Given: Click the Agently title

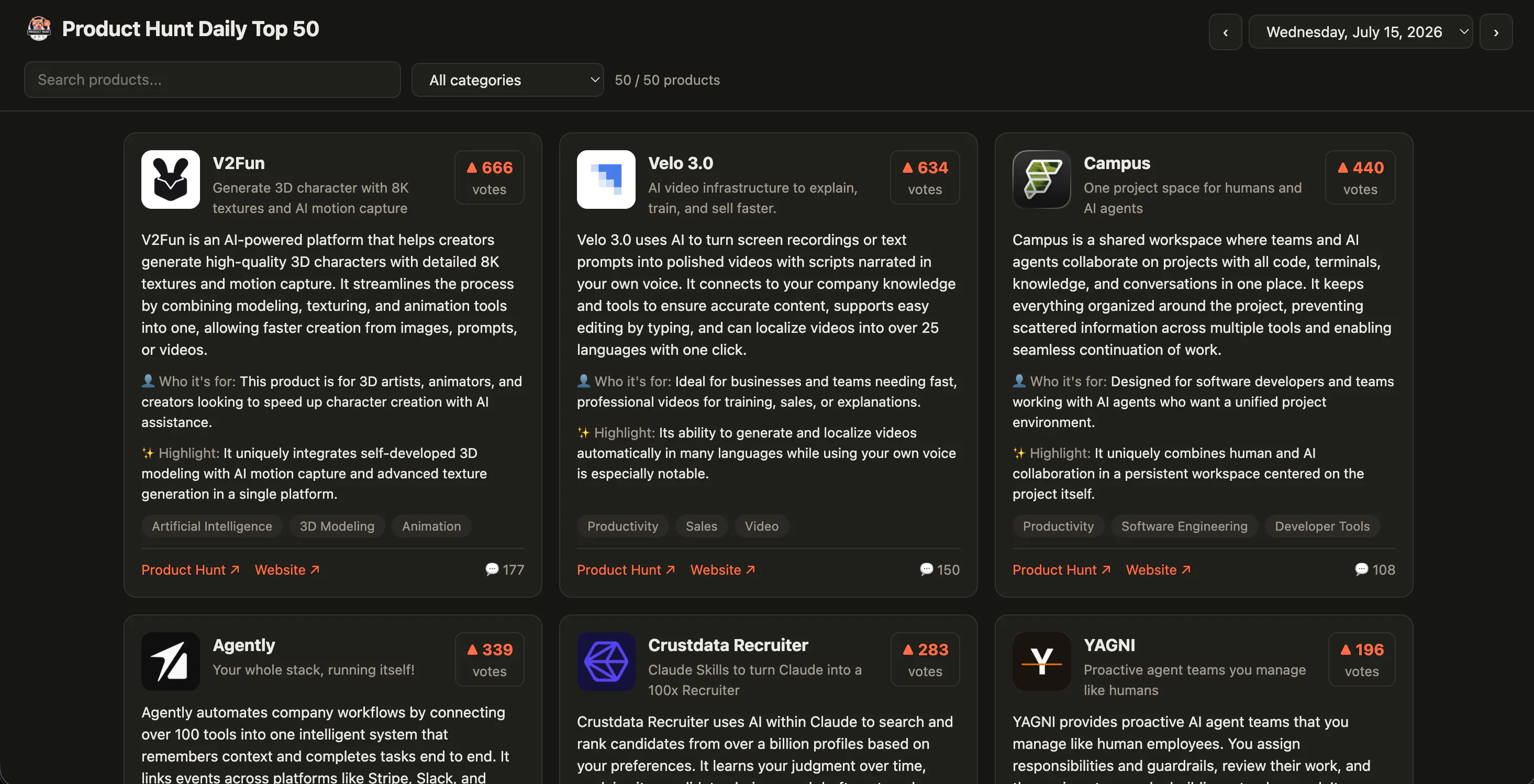Looking at the screenshot, I should click(244, 645).
